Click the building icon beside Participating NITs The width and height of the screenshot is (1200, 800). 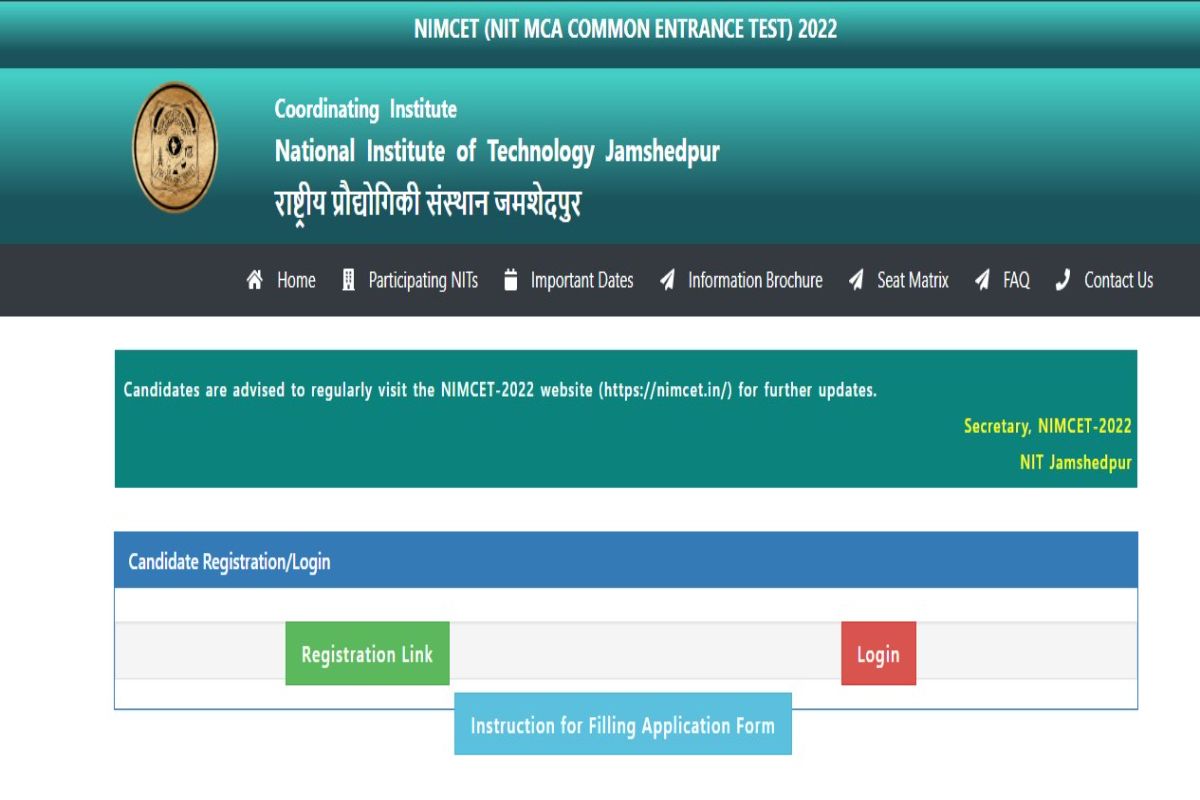click(x=348, y=280)
